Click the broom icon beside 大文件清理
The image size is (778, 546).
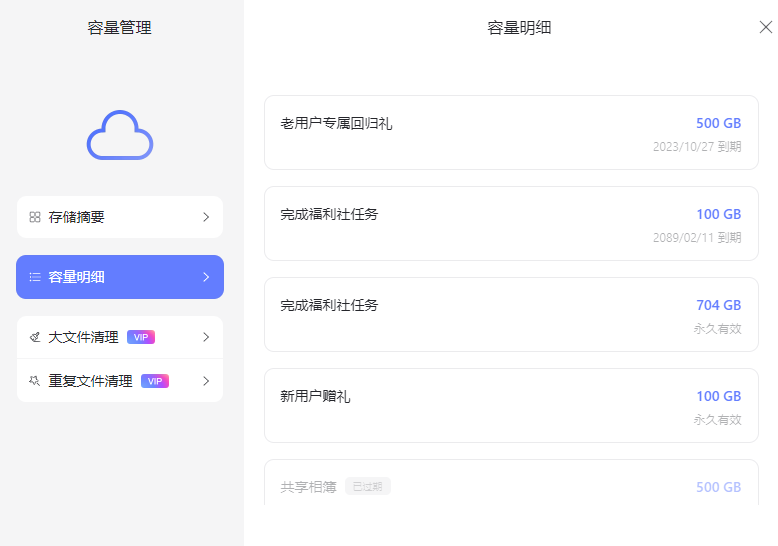[x=35, y=338]
